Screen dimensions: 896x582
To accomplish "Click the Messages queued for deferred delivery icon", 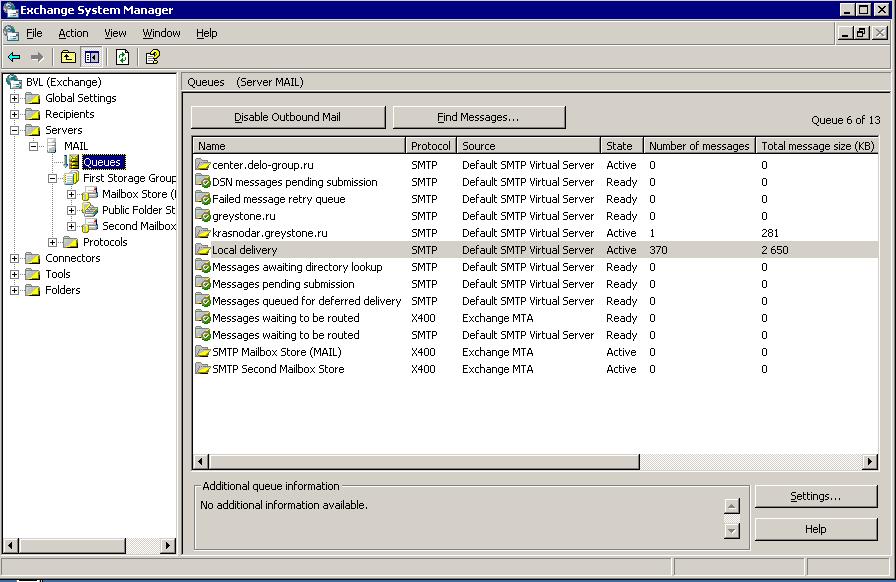I will click(202, 301).
